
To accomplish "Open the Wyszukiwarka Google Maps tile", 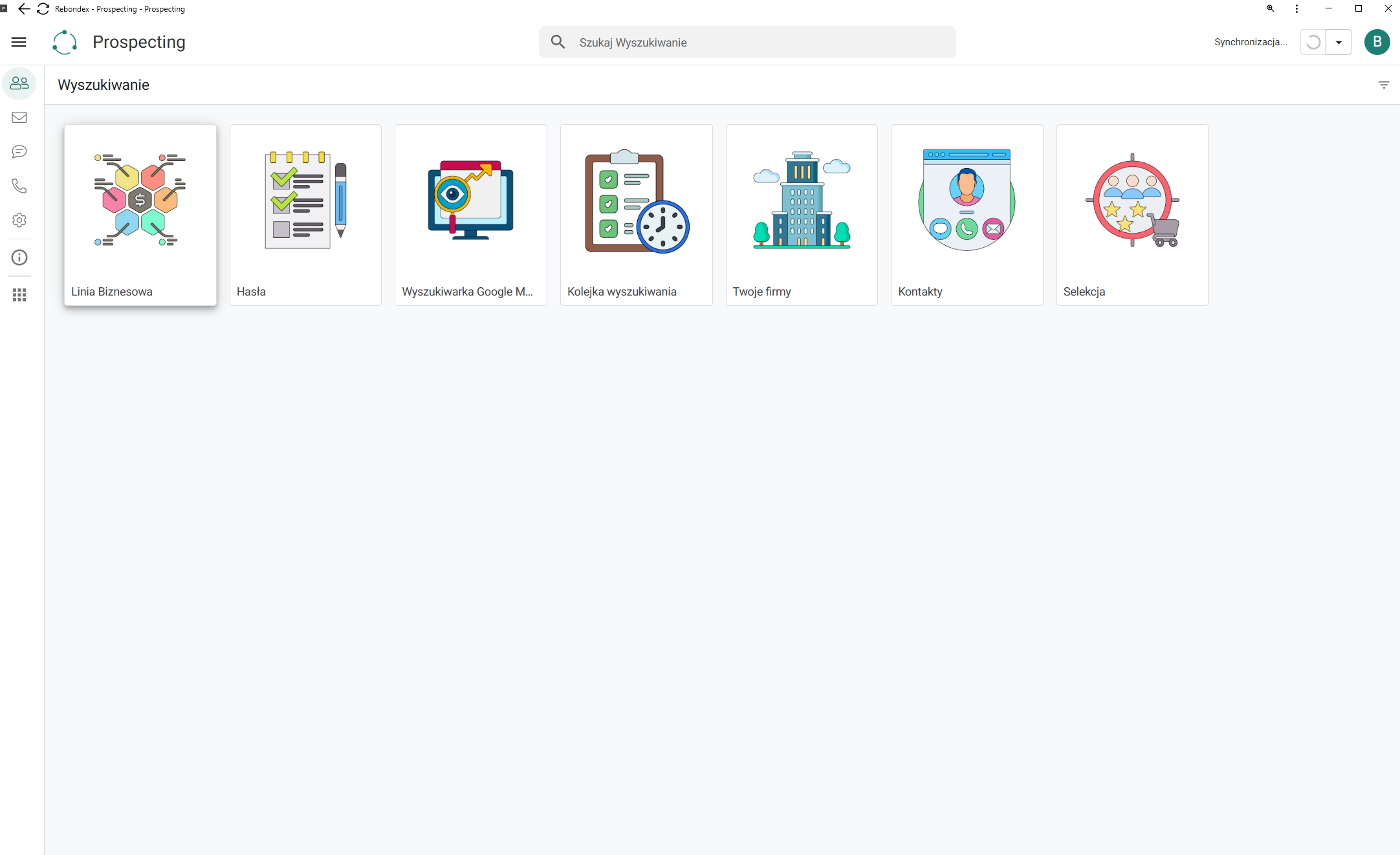I will tap(471, 215).
